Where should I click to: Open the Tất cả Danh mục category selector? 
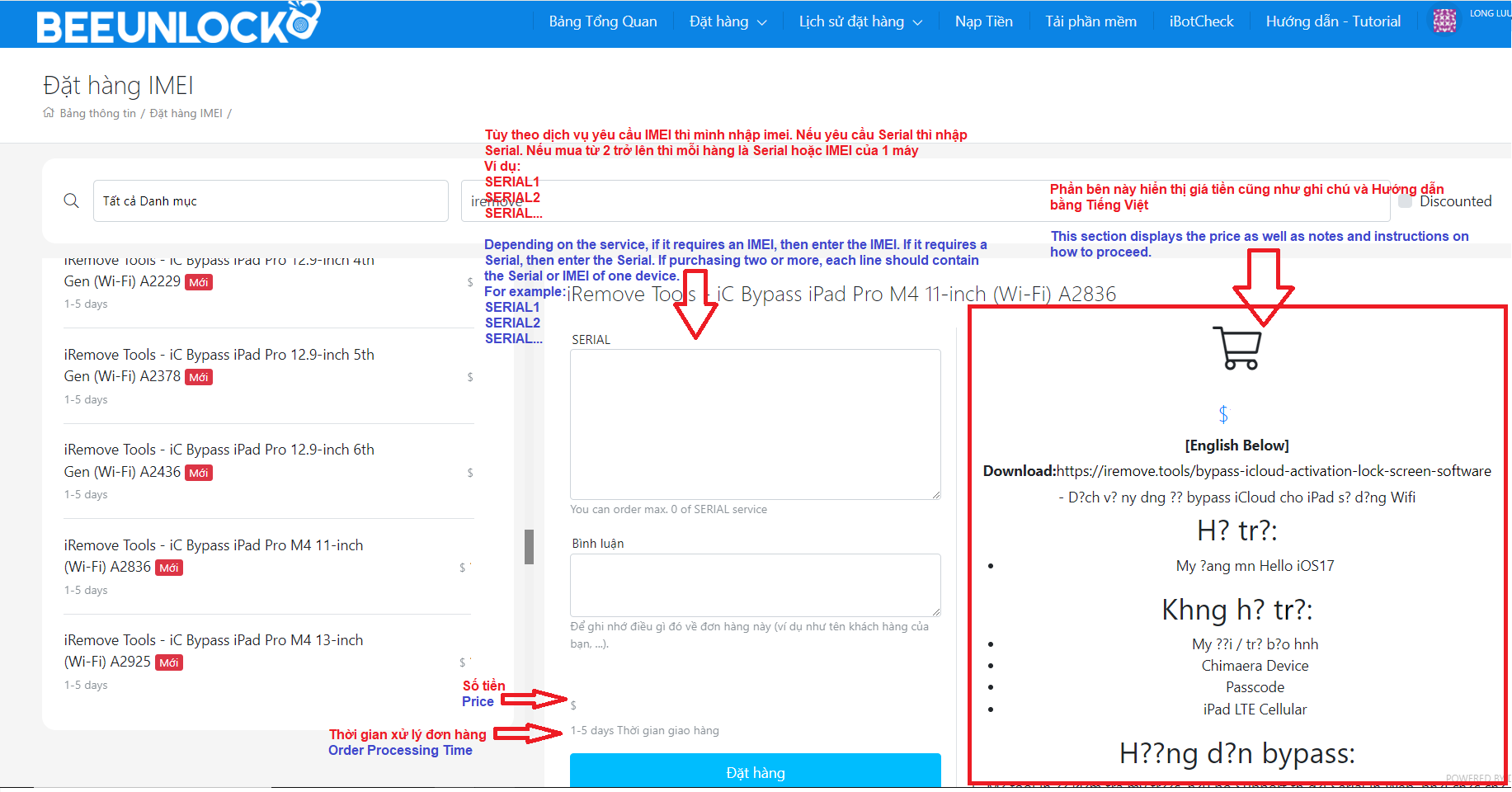click(271, 200)
